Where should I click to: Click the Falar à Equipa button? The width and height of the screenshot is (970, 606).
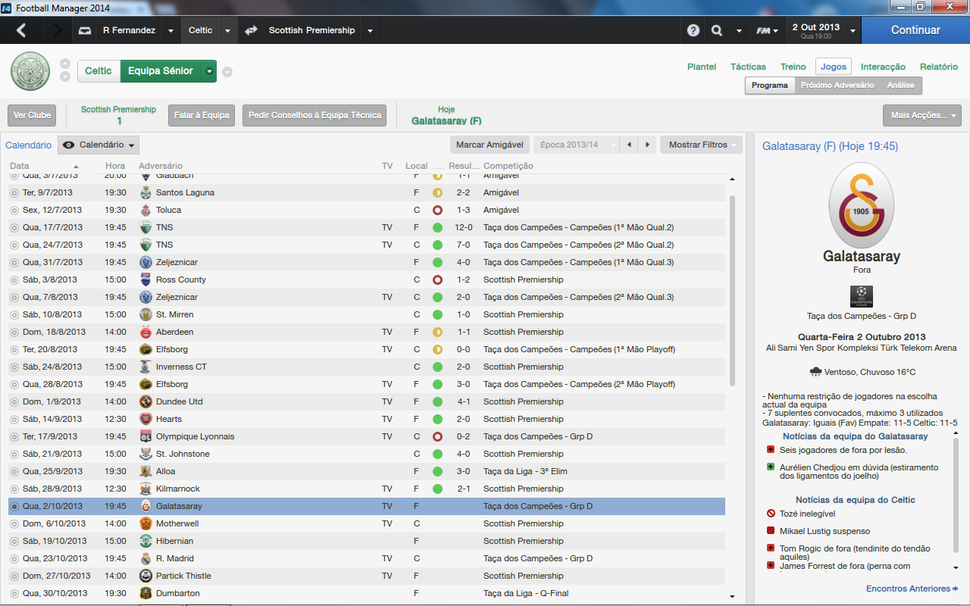click(x=201, y=115)
